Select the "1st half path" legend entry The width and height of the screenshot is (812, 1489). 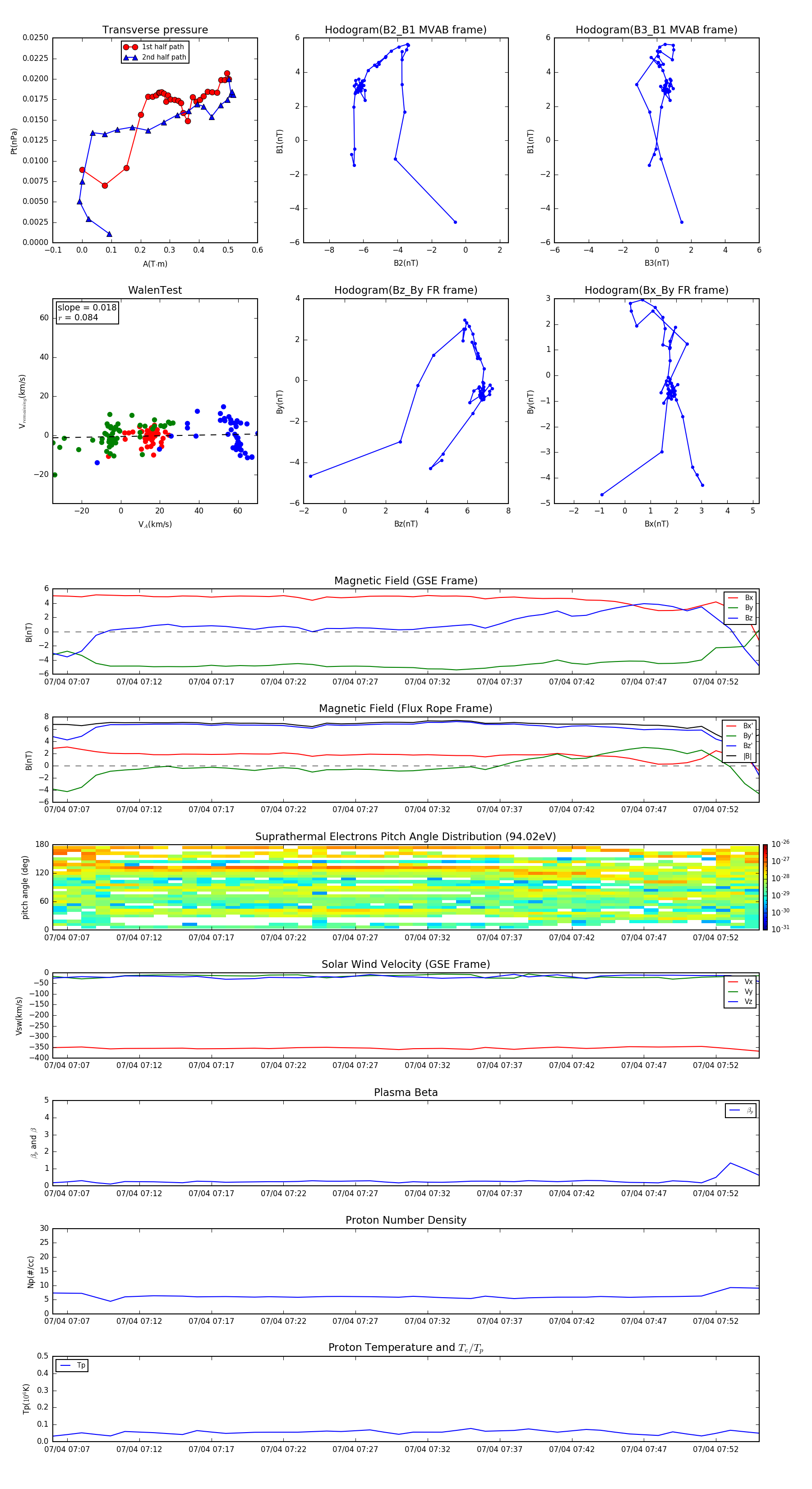pyautogui.click(x=154, y=47)
